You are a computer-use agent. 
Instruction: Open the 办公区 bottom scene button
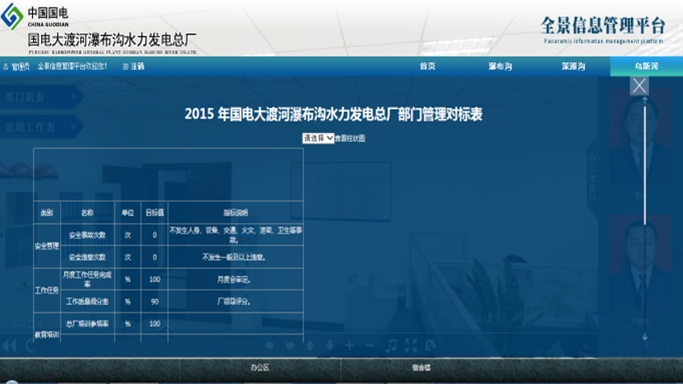[x=260, y=368]
